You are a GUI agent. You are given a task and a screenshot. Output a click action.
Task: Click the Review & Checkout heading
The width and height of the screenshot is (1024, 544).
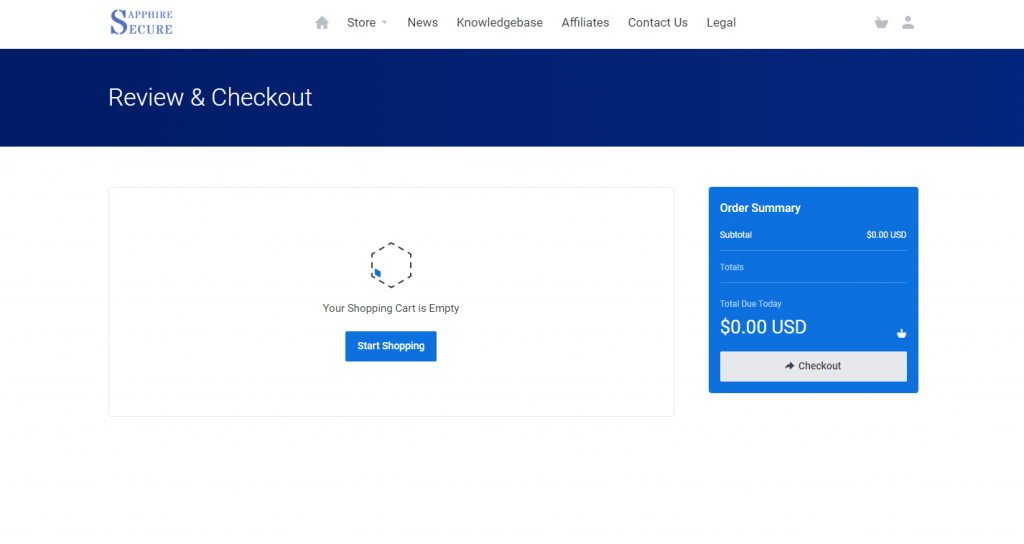click(x=210, y=97)
